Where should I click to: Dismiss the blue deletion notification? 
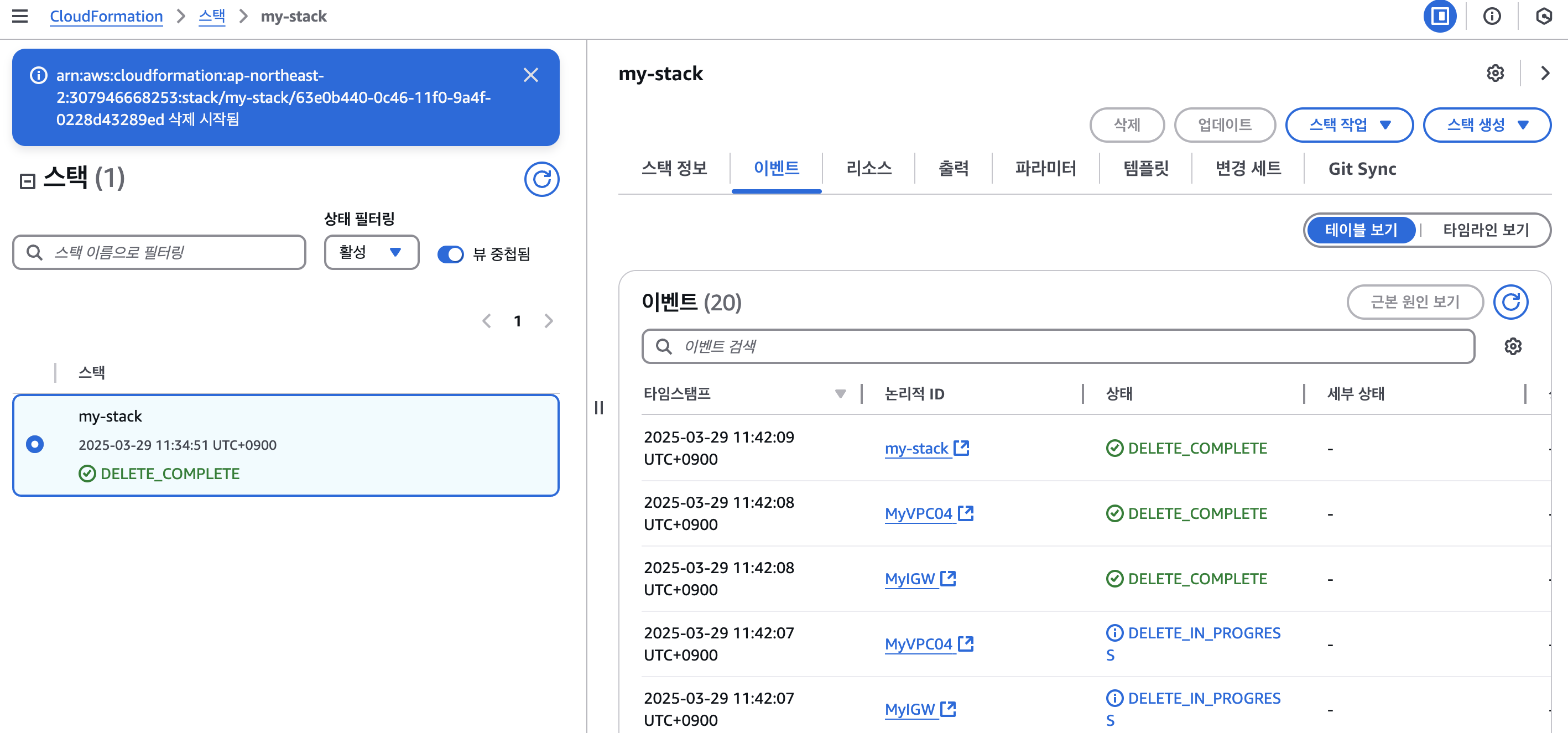[530, 75]
